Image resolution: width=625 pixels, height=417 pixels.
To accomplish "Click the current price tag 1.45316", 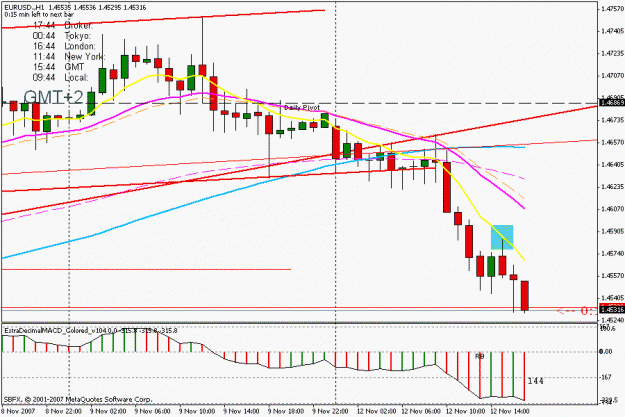I will point(612,309).
